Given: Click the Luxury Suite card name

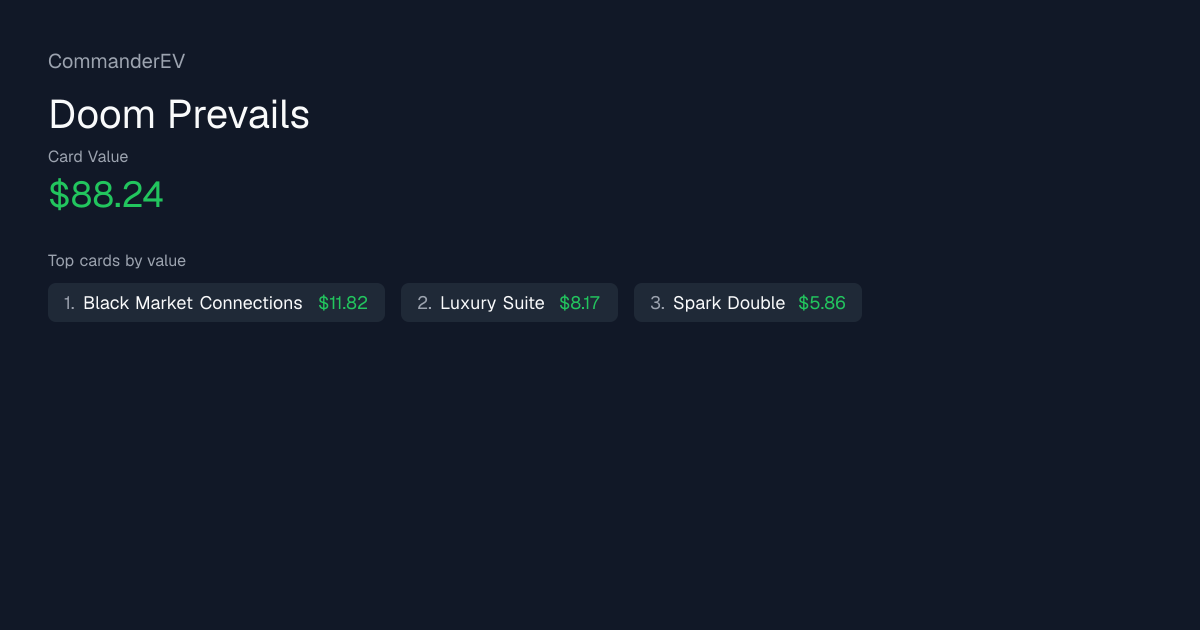Looking at the screenshot, I should [492, 303].
